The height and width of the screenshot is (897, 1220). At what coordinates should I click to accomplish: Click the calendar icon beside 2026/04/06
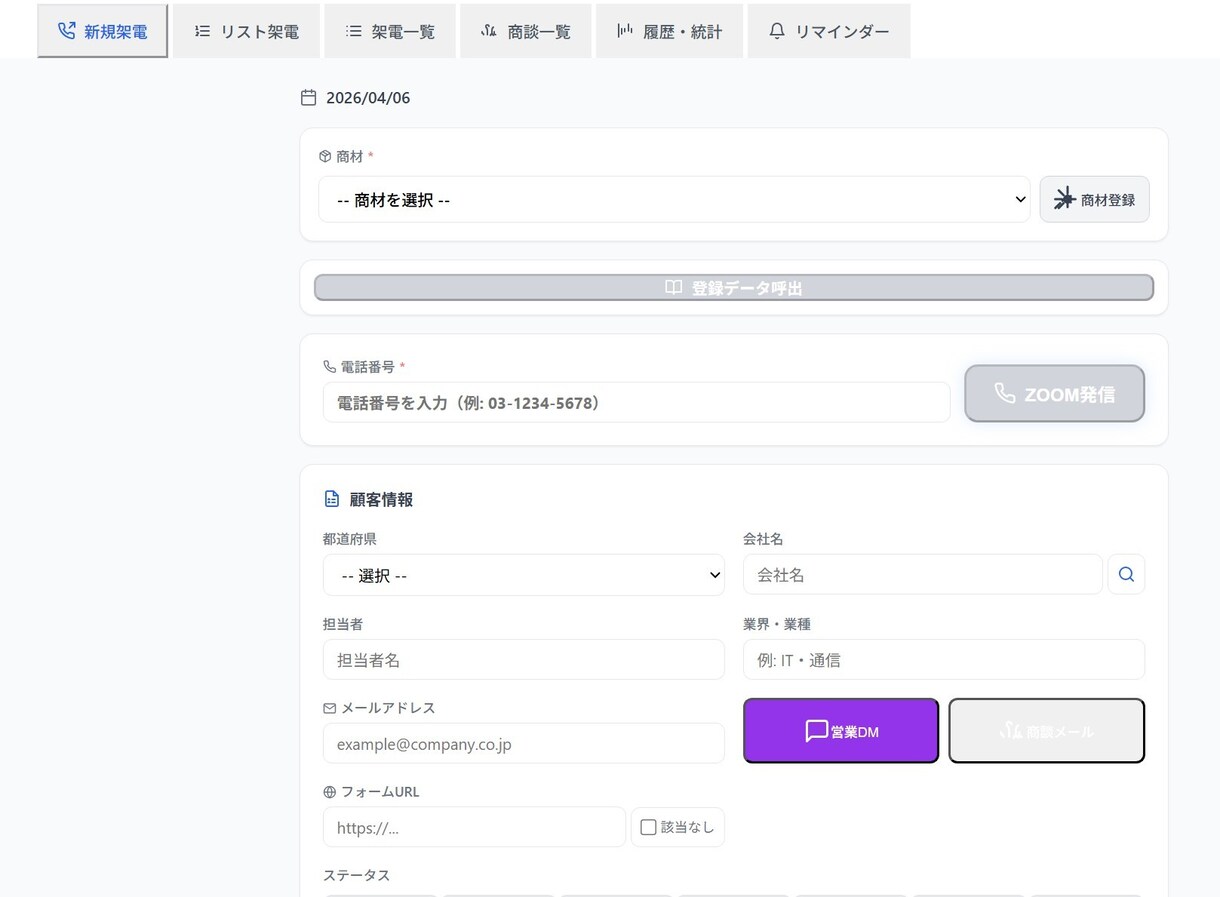click(309, 98)
